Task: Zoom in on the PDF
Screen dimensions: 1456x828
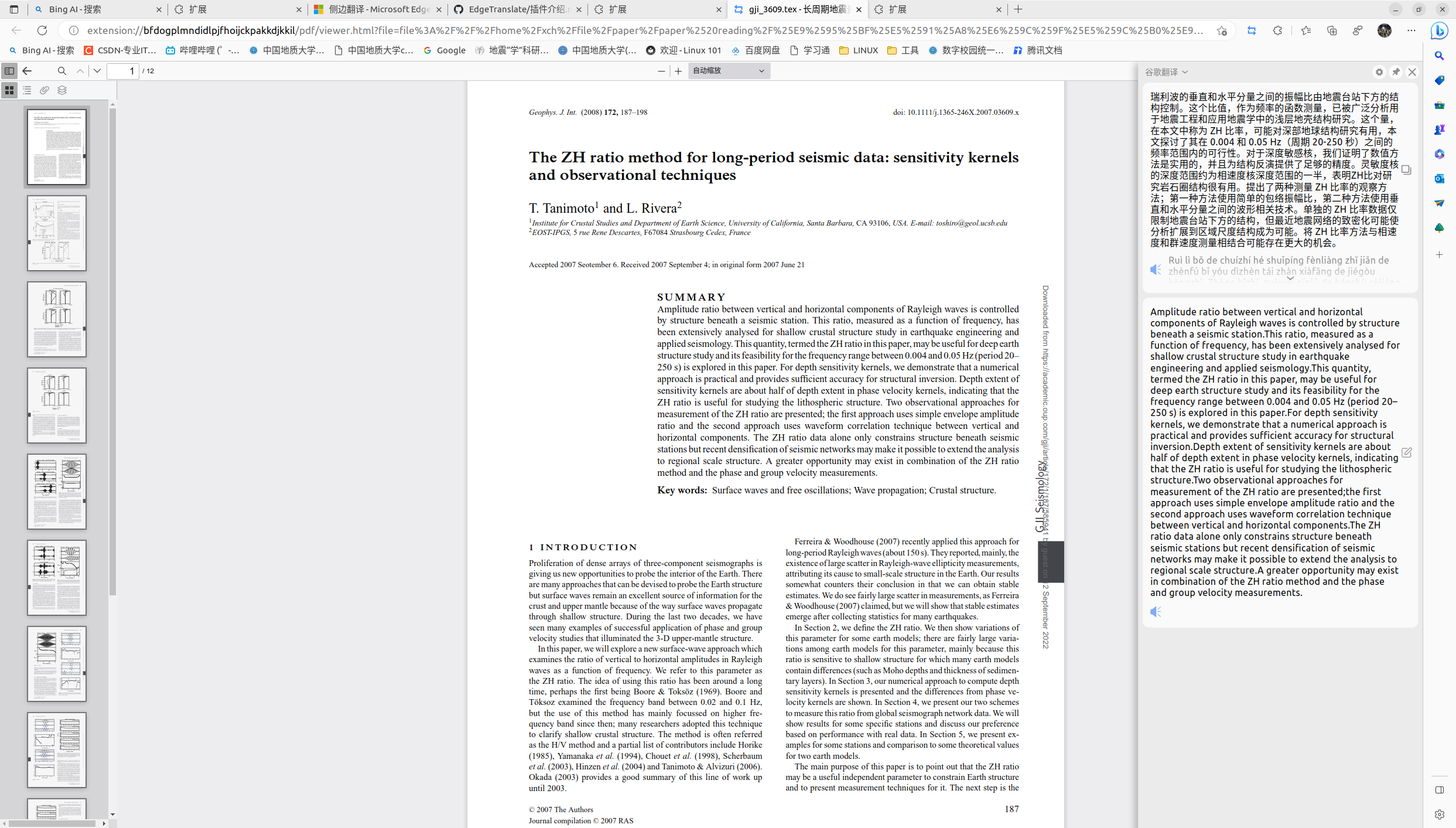Action: (678, 71)
